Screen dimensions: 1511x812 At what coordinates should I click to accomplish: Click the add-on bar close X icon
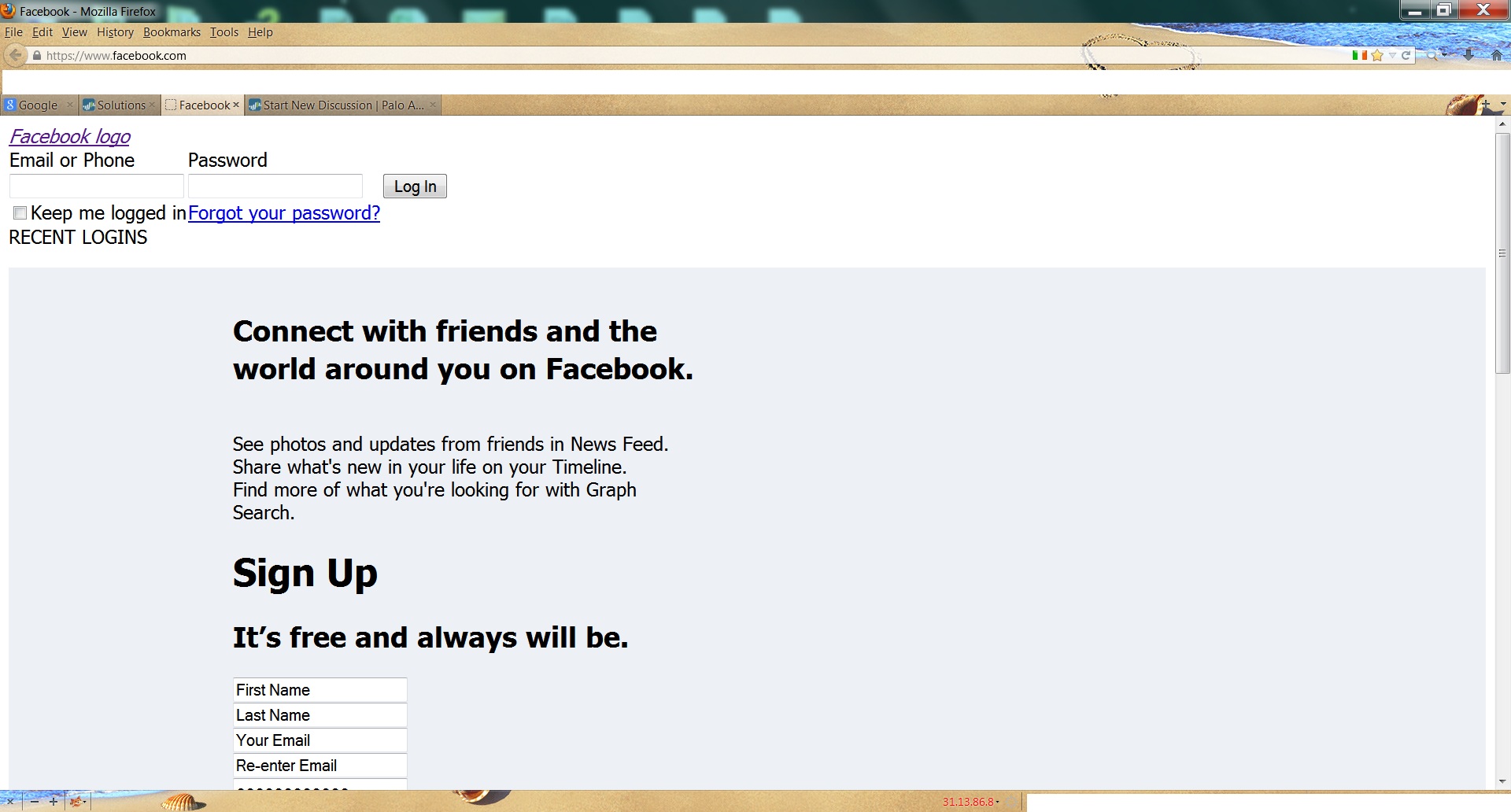(x=10, y=802)
